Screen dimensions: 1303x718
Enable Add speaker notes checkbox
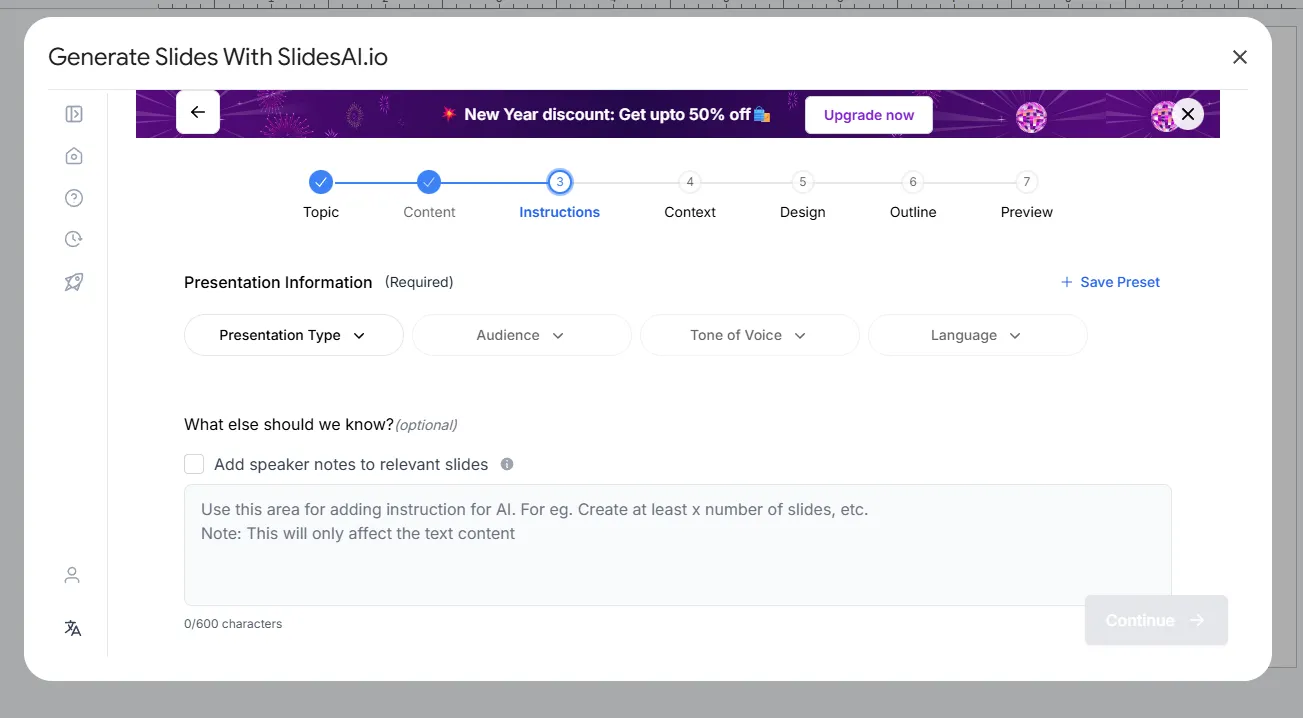(x=194, y=464)
